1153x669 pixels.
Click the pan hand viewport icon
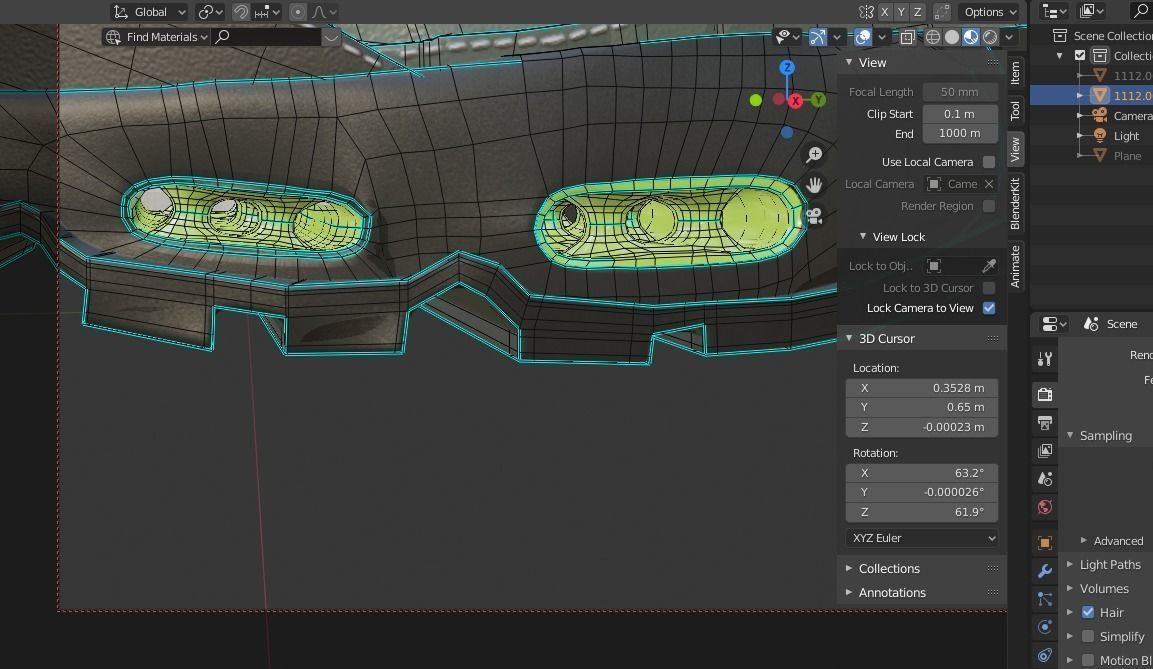coord(814,185)
